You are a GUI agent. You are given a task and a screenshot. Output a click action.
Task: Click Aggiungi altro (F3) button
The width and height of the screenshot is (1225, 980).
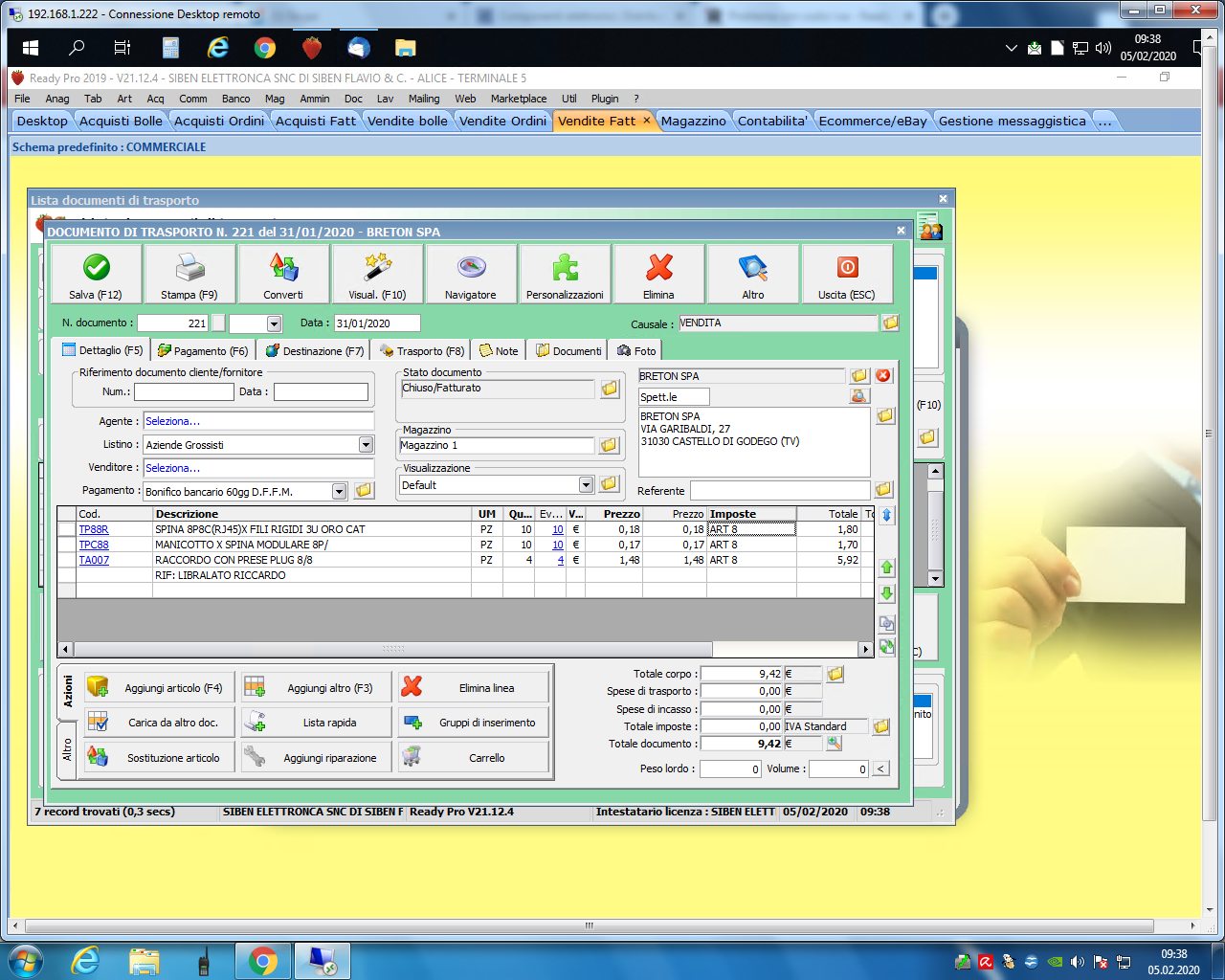315,688
